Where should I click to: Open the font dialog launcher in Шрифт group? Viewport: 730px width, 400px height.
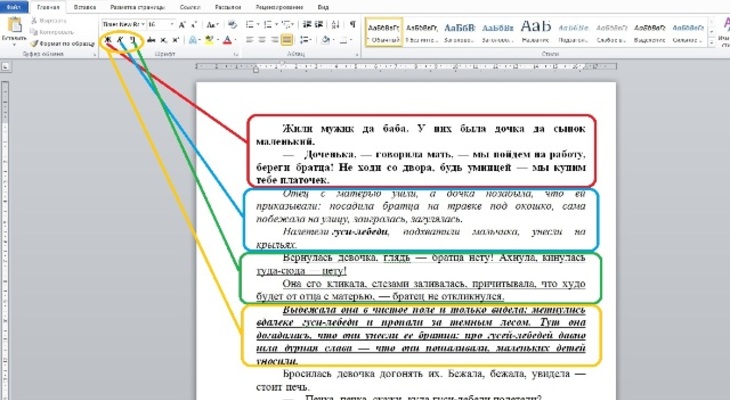click(235, 55)
